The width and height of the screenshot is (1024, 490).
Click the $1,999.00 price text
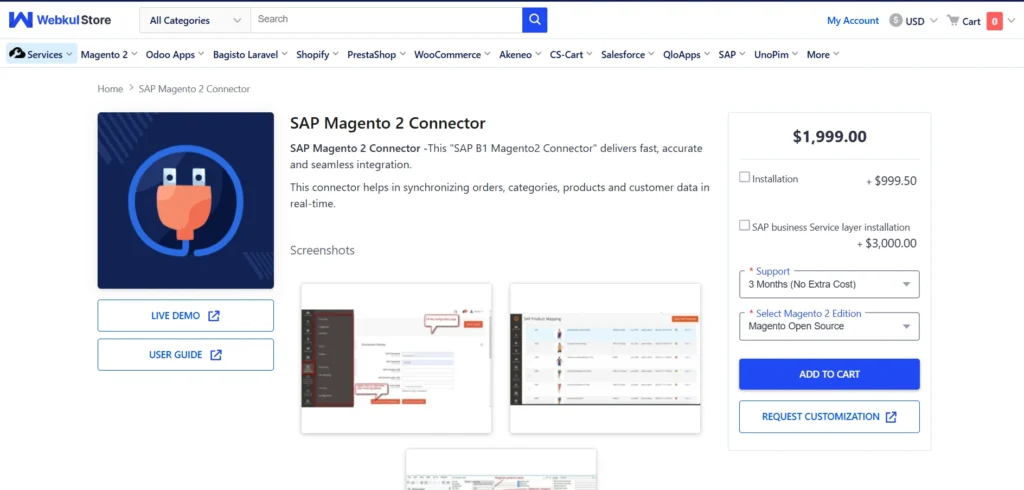(x=829, y=137)
